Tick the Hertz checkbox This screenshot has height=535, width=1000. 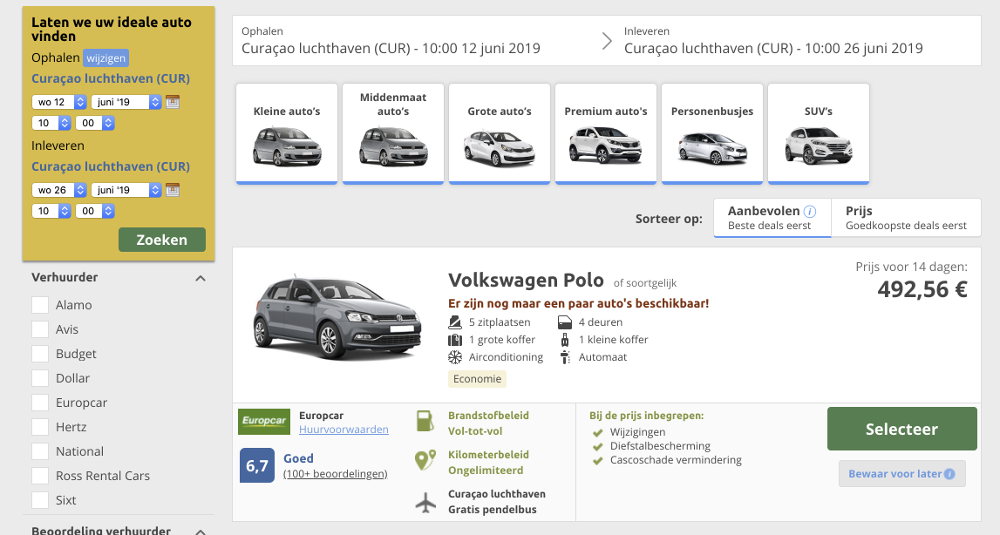40,427
